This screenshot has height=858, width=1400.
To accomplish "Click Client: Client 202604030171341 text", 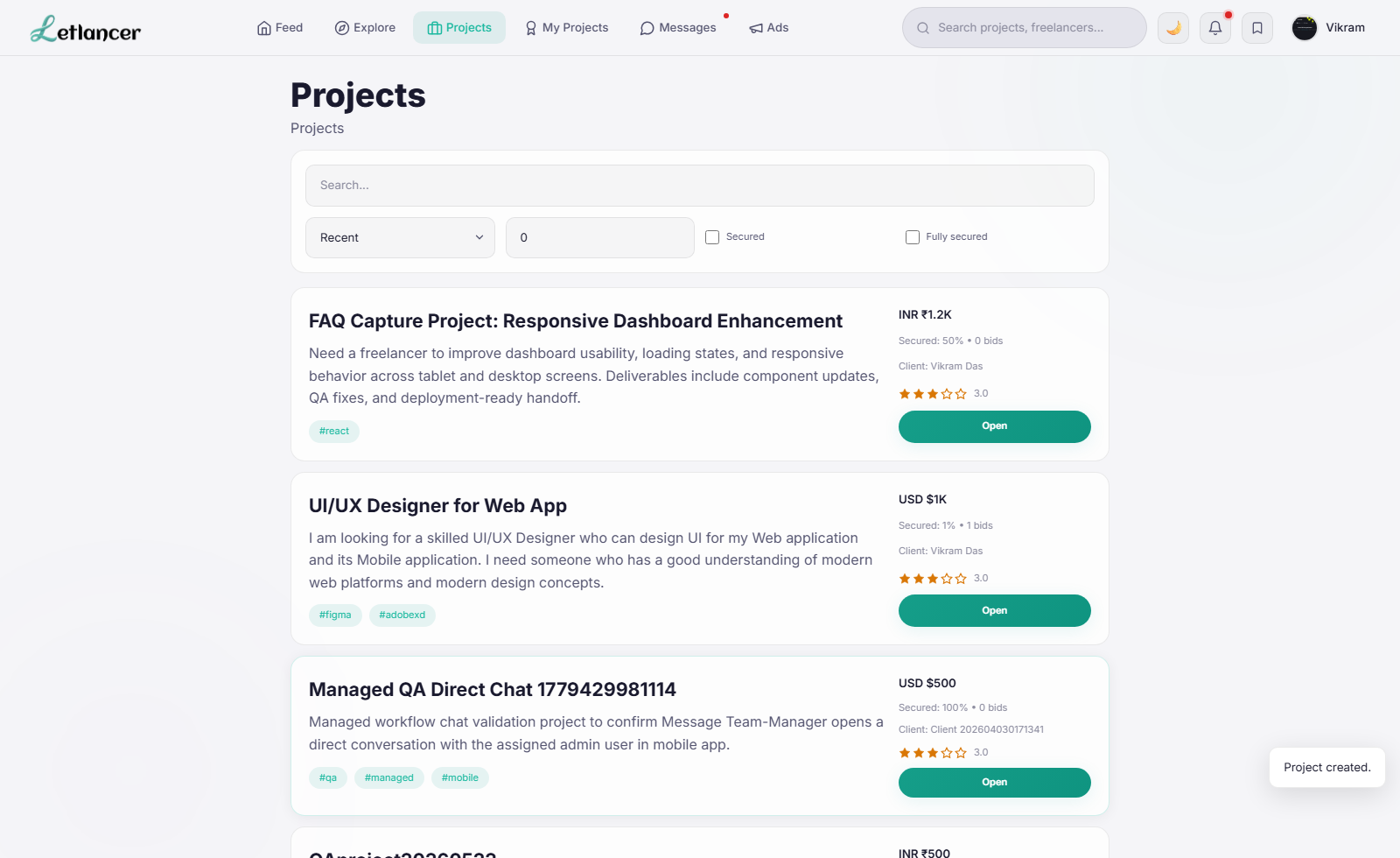I will click(x=971, y=730).
